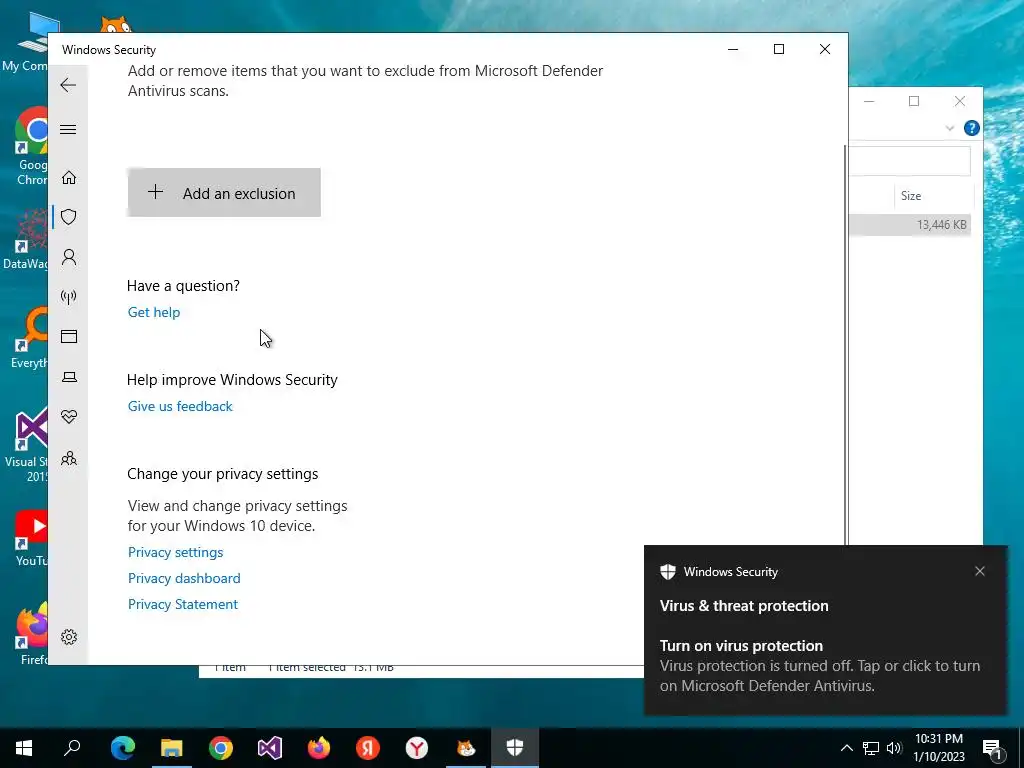Minimize the Windows Security window
Image resolution: width=1024 pixels, height=768 pixels.
(x=733, y=49)
